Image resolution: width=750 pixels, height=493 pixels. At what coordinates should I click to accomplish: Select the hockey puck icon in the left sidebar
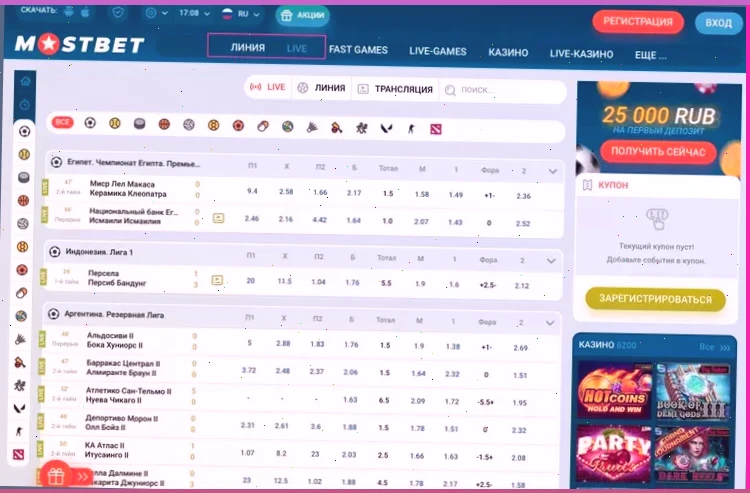pyautogui.click(x=23, y=177)
